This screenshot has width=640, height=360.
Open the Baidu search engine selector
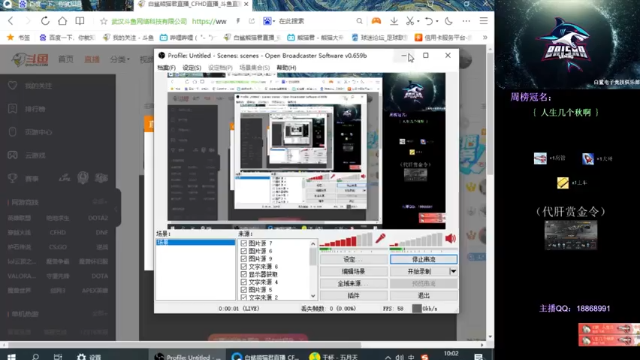pyautogui.click(x=269, y=21)
